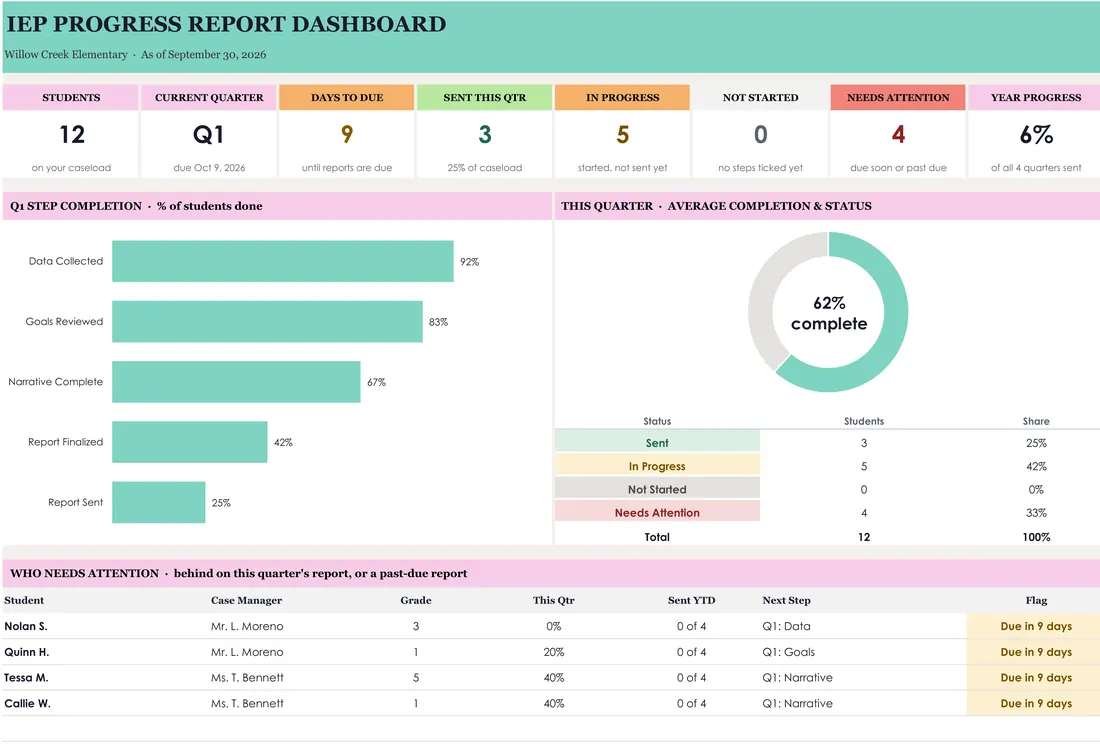Click the Year Progress value 6%
The width and height of the screenshot is (1100, 745).
(x=1036, y=135)
